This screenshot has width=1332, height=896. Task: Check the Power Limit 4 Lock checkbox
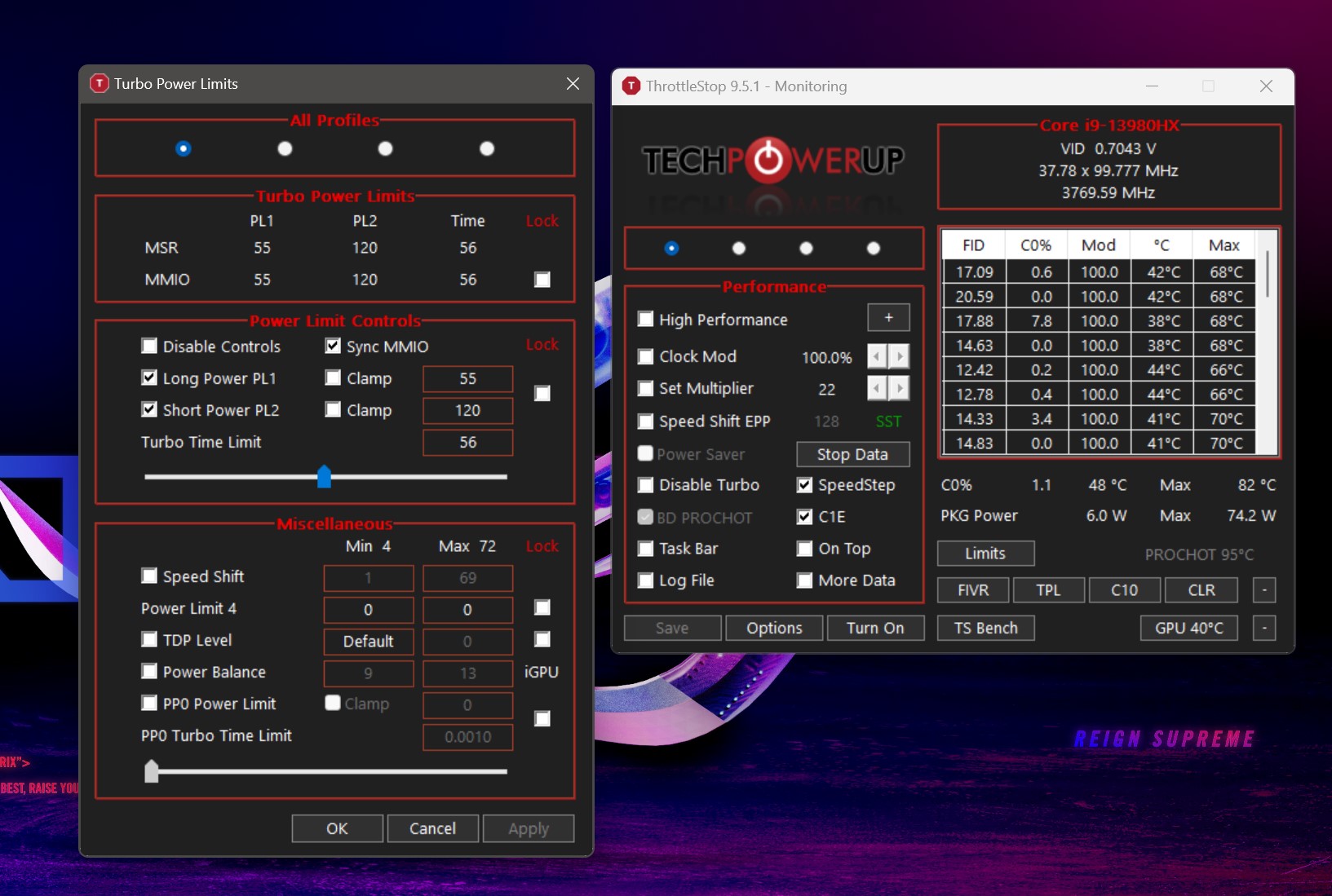pyautogui.click(x=542, y=607)
